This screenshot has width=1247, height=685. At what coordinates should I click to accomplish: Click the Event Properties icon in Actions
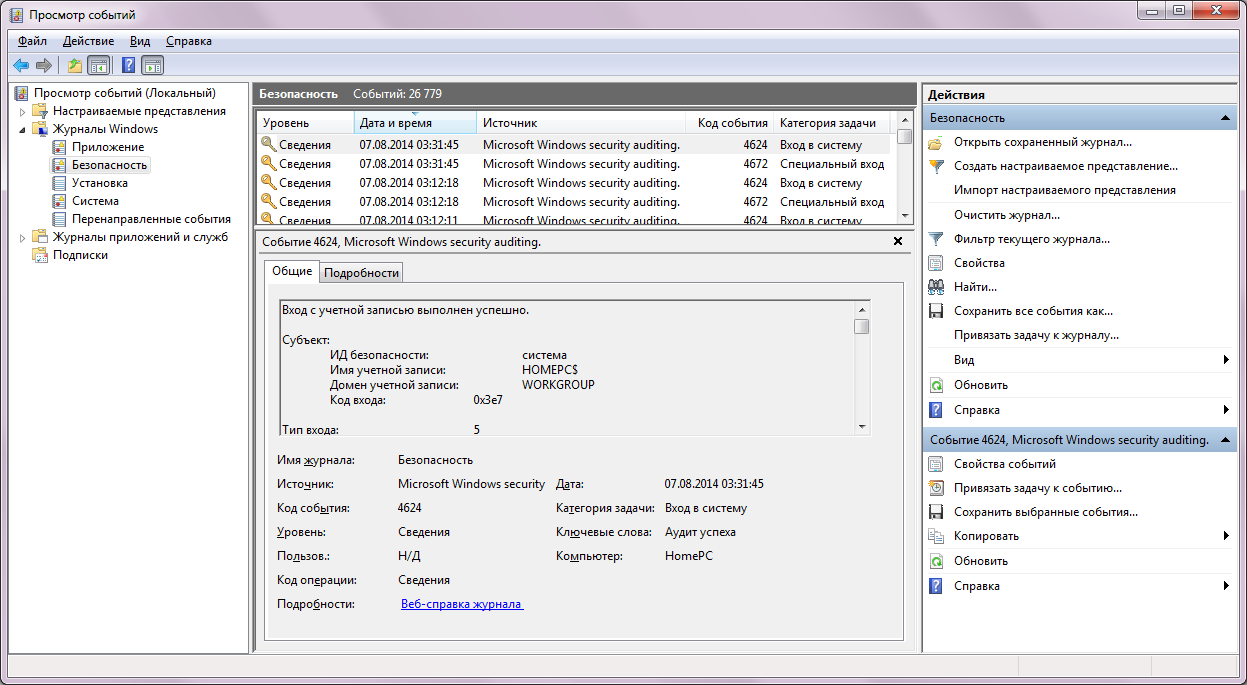tap(936, 464)
